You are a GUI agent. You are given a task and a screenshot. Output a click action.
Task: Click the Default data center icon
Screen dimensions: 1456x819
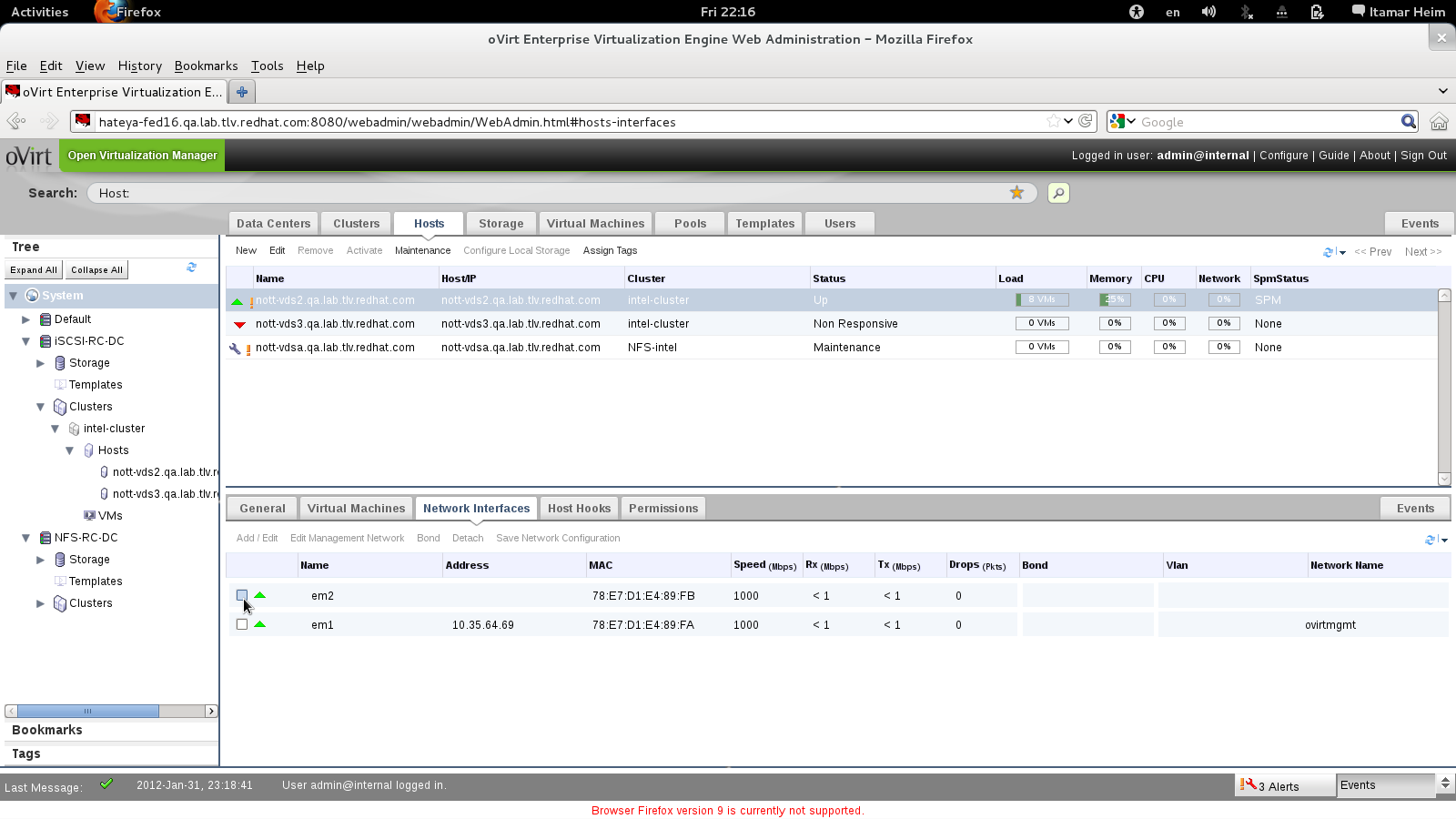click(x=45, y=319)
